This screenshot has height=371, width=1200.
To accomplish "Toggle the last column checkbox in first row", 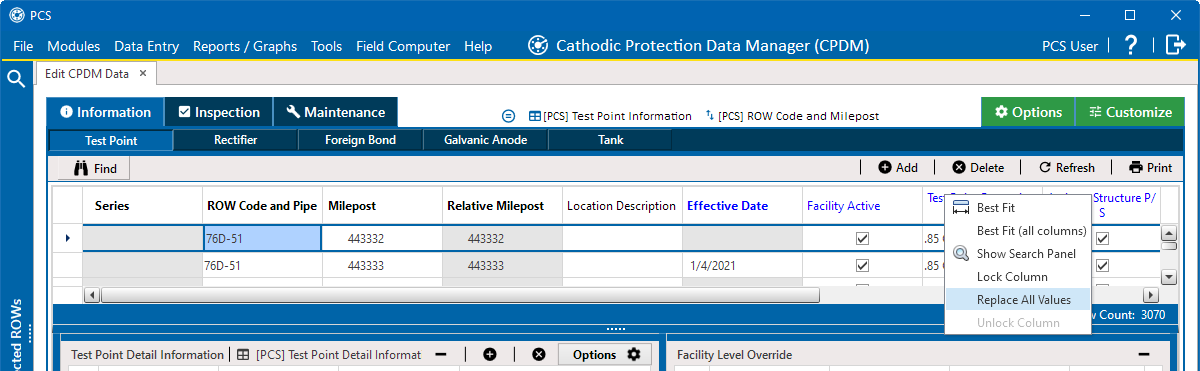I will click(1102, 239).
